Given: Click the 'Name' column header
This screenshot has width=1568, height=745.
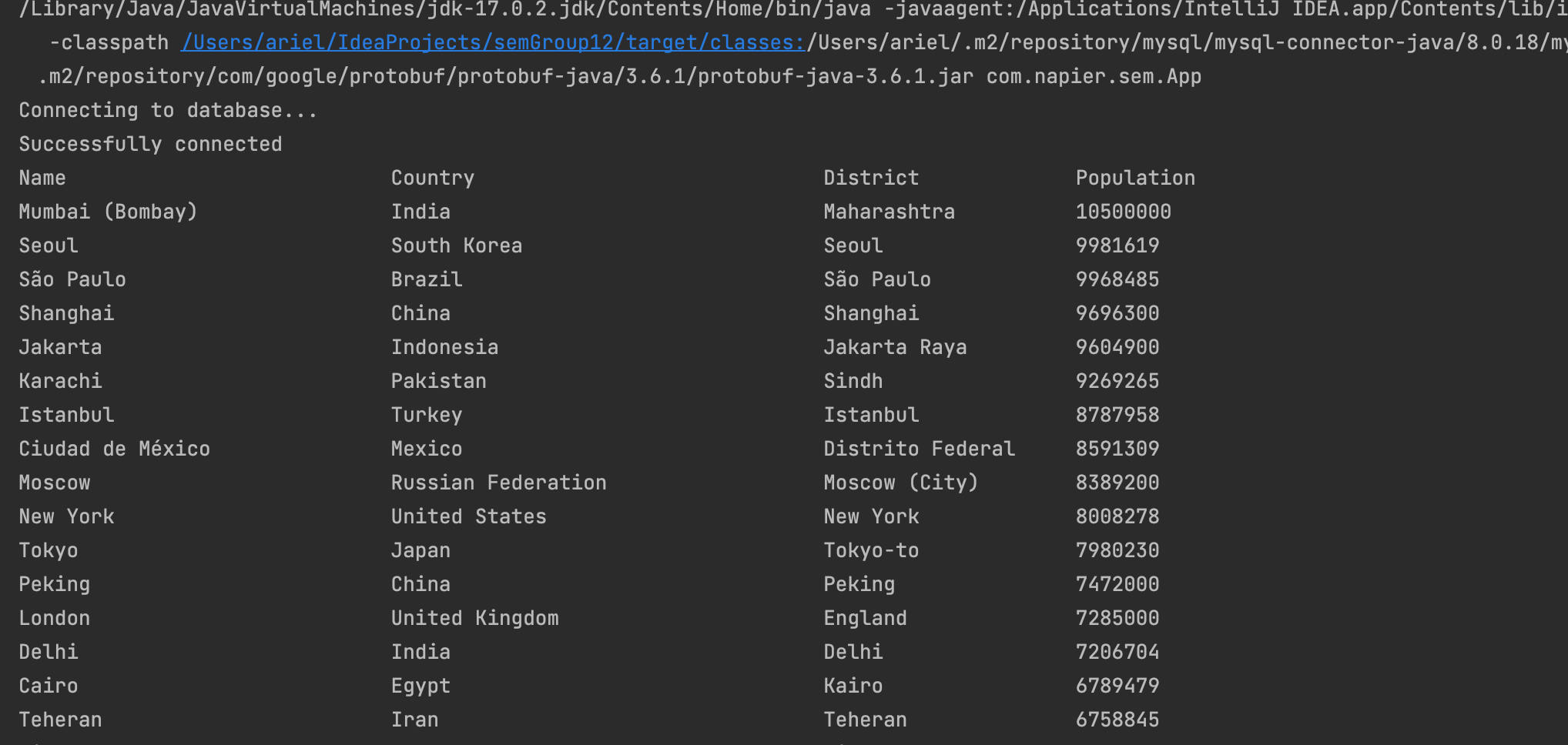Looking at the screenshot, I should point(42,178).
